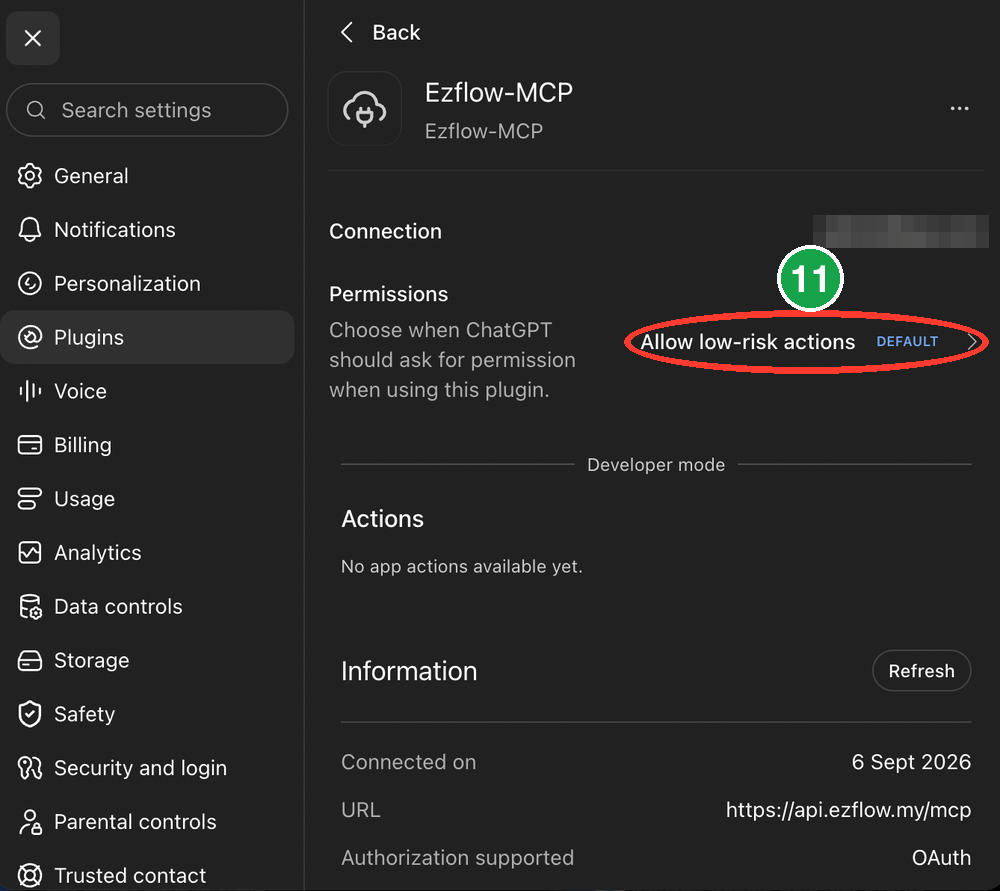Screen dimensions: 1000x891
Task: Click the Billing card icon
Action: pyautogui.click(x=30, y=445)
